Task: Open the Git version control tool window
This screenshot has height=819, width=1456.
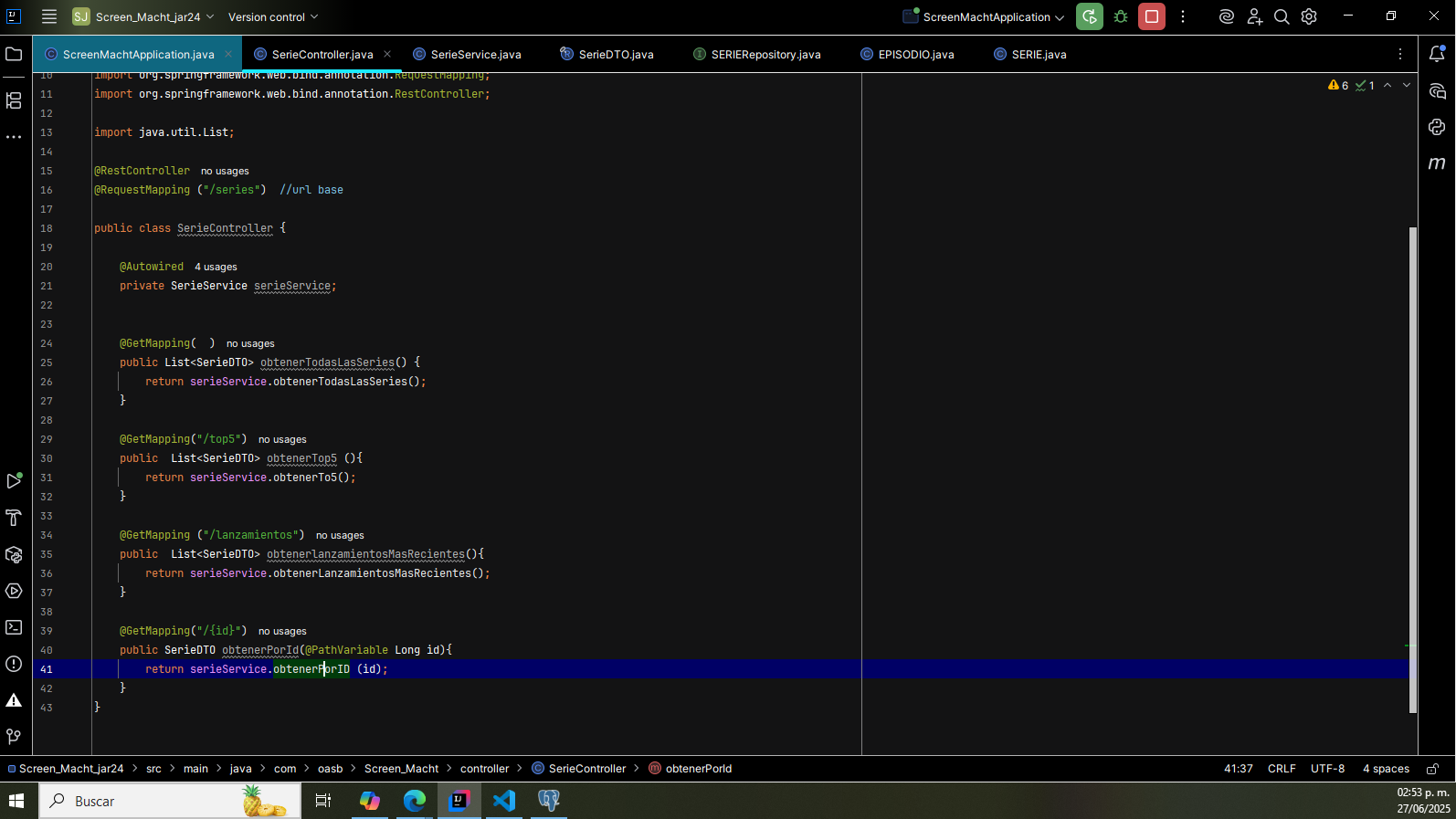Action: tap(14, 737)
